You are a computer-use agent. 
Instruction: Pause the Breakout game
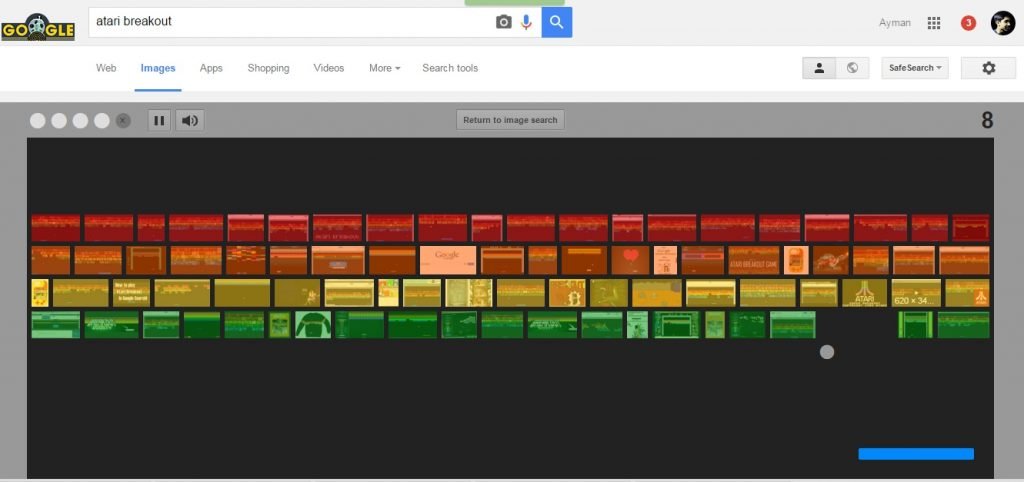pos(159,120)
